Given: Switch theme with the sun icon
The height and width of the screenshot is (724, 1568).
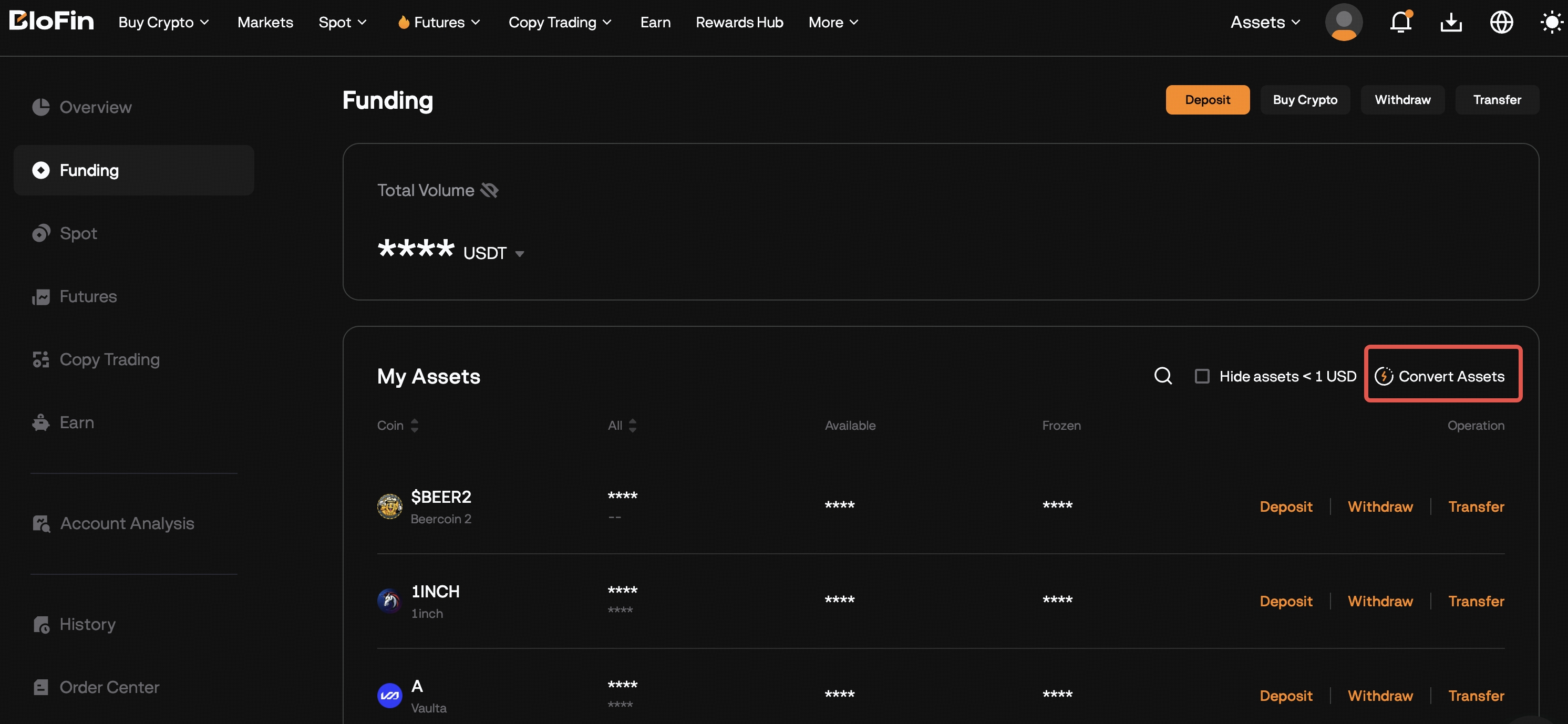Looking at the screenshot, I should (x=1550, y=23).
